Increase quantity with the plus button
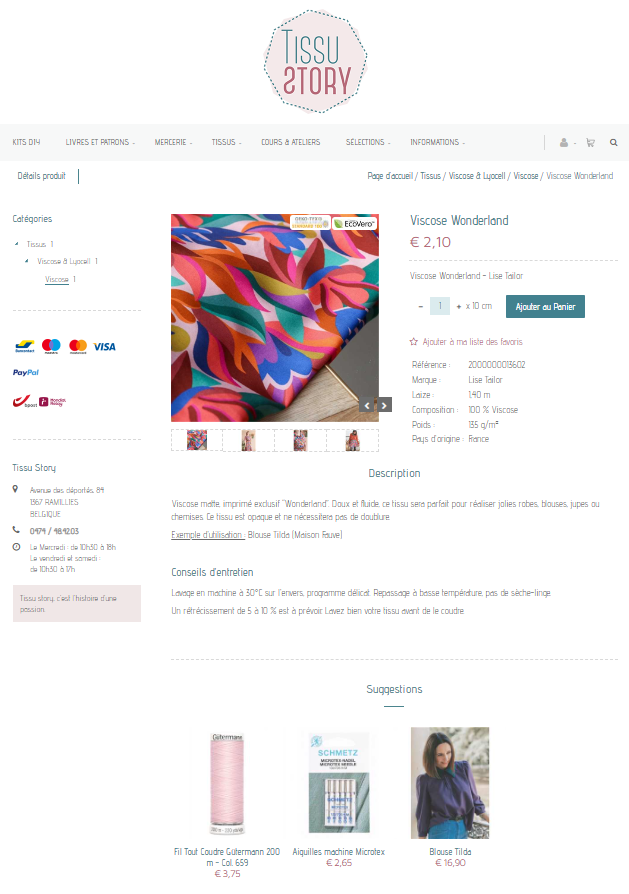Image resolution: width=629 pixels, height=894 pixels. pyautogui.click(x=458, y=307)
